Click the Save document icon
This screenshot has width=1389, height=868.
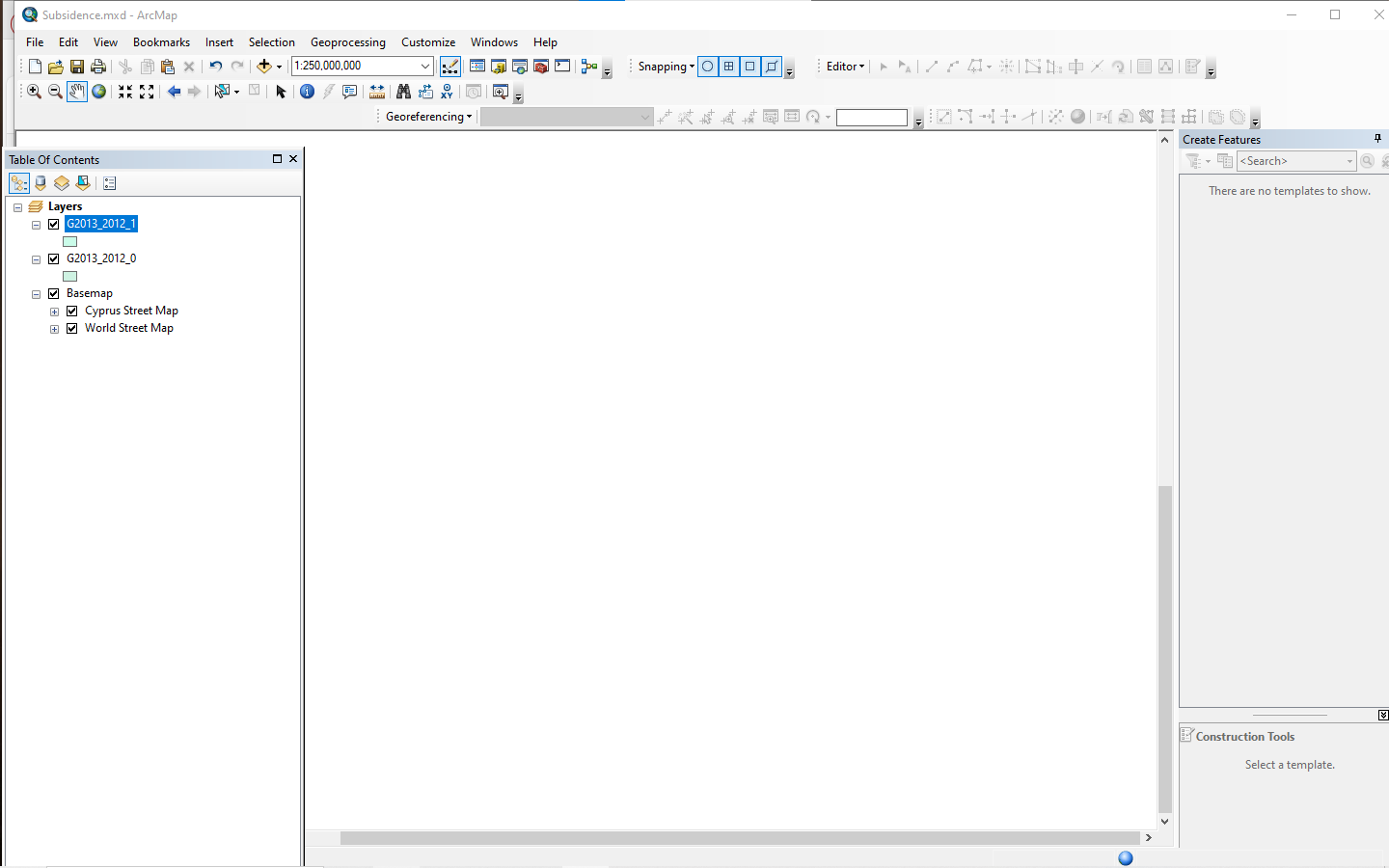pos(77,67)
